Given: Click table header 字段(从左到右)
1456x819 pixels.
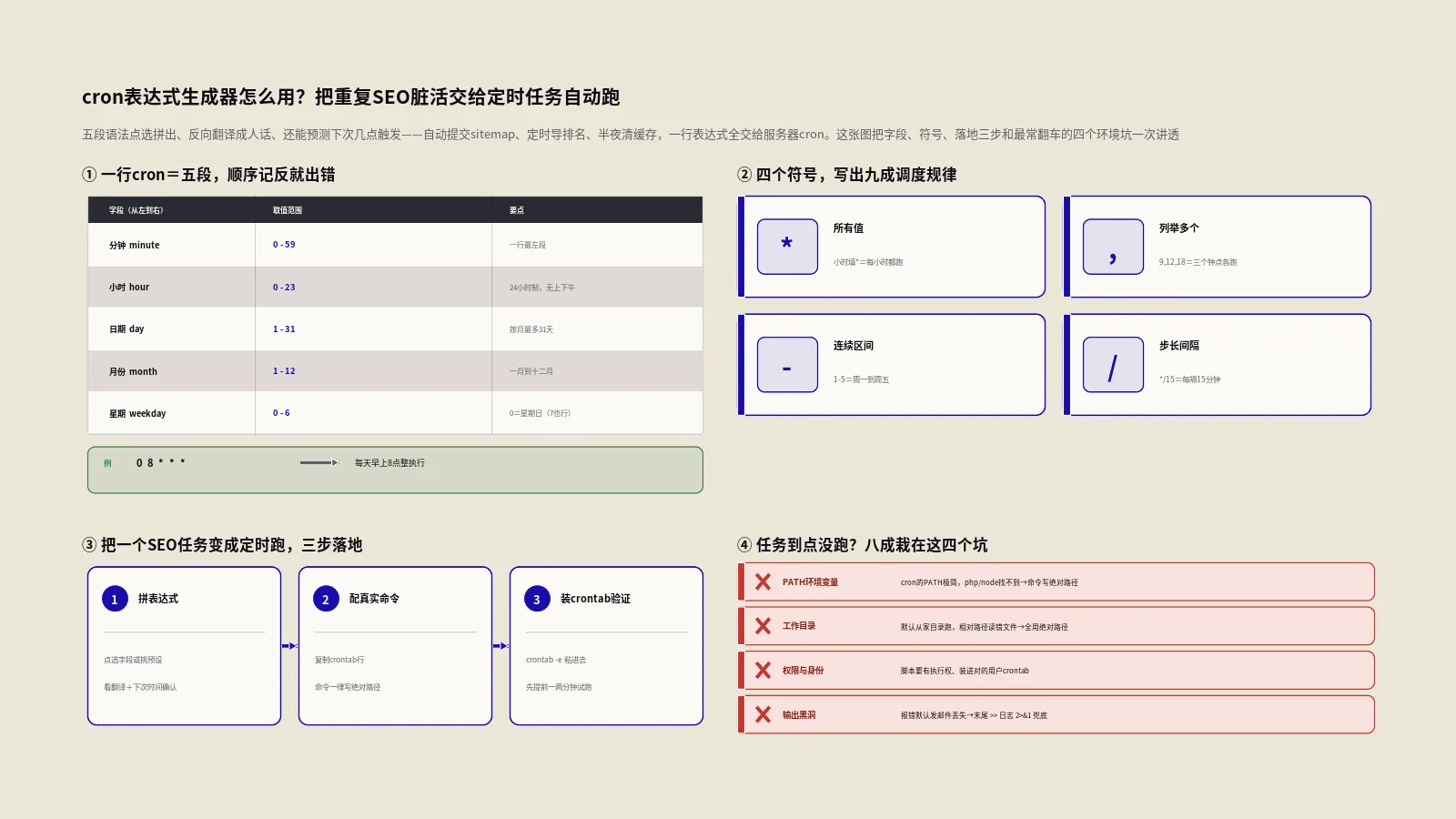Looking at the screenshot, I should click(136, 210).
